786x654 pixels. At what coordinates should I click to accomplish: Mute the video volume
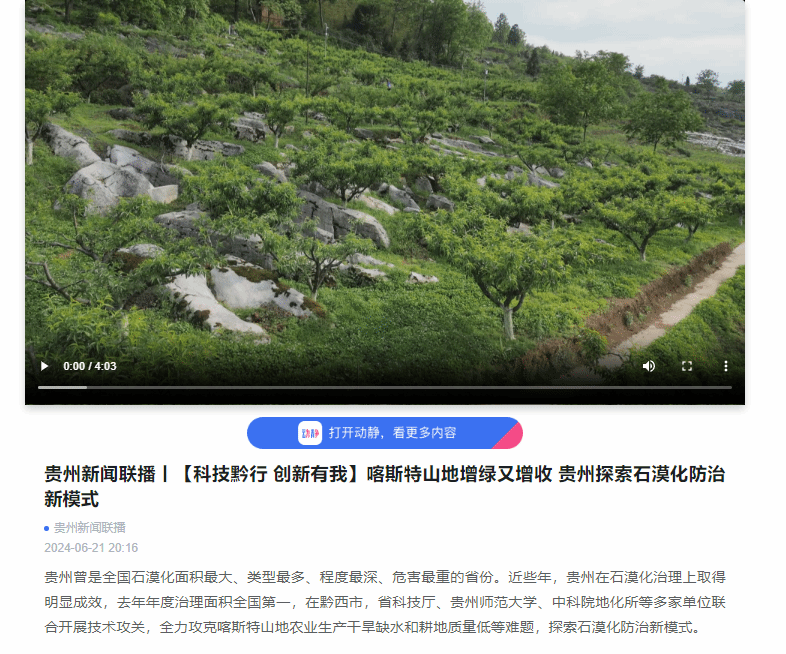[649, 366]
